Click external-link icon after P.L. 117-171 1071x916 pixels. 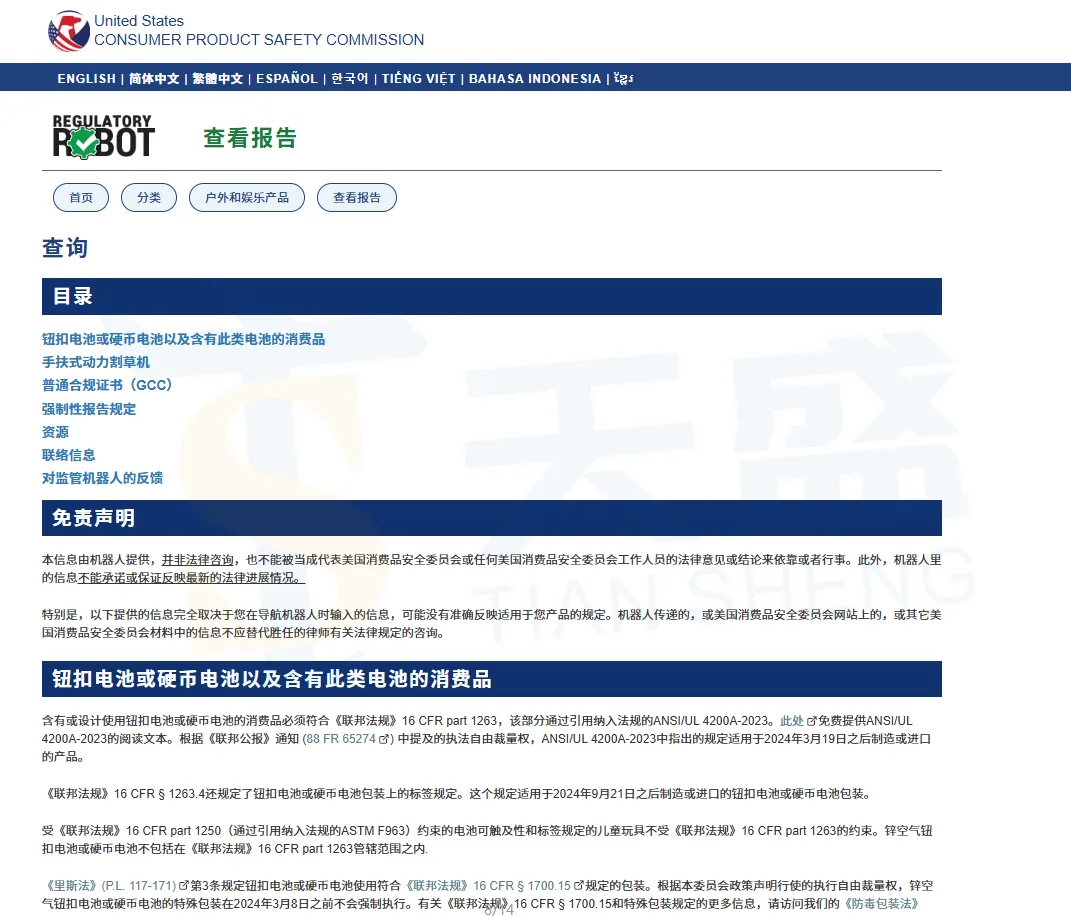(184, 885)
